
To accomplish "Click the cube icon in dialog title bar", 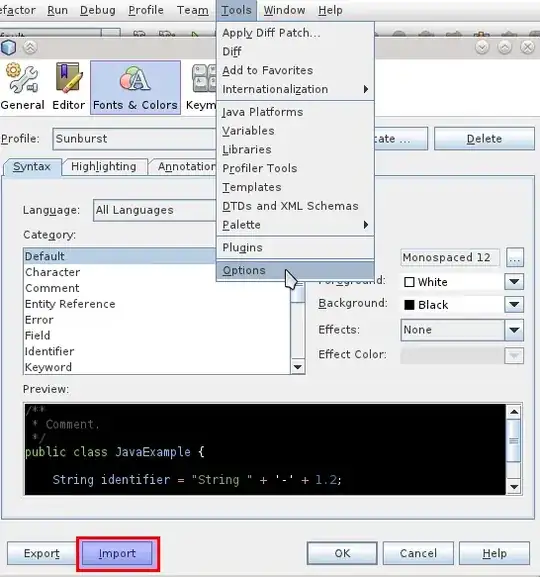I will (8, 47).
